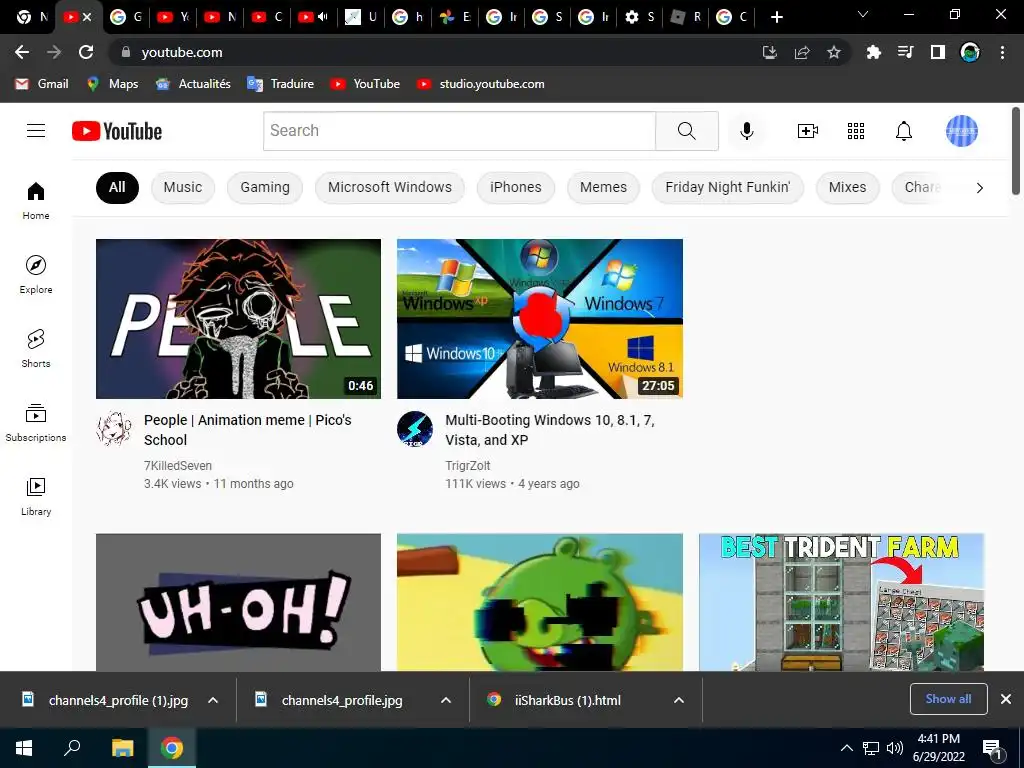Image resolution: width=1024 pixels, height=768 pixels.
Task: Toggle the browser side panel
Action: point(937,52)
